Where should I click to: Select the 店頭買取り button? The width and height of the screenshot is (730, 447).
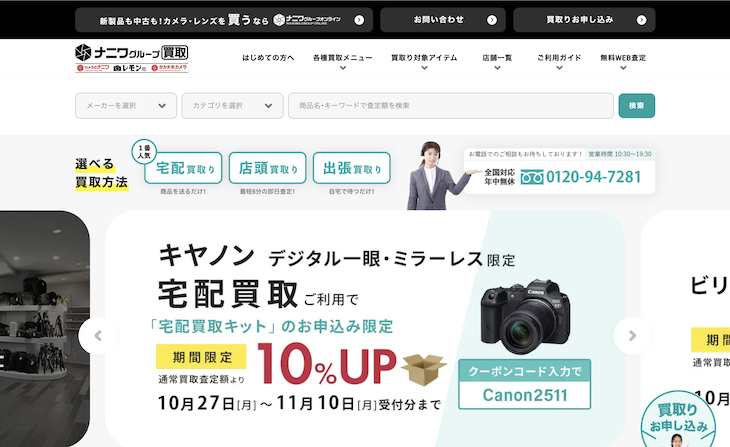pos(267,168)
